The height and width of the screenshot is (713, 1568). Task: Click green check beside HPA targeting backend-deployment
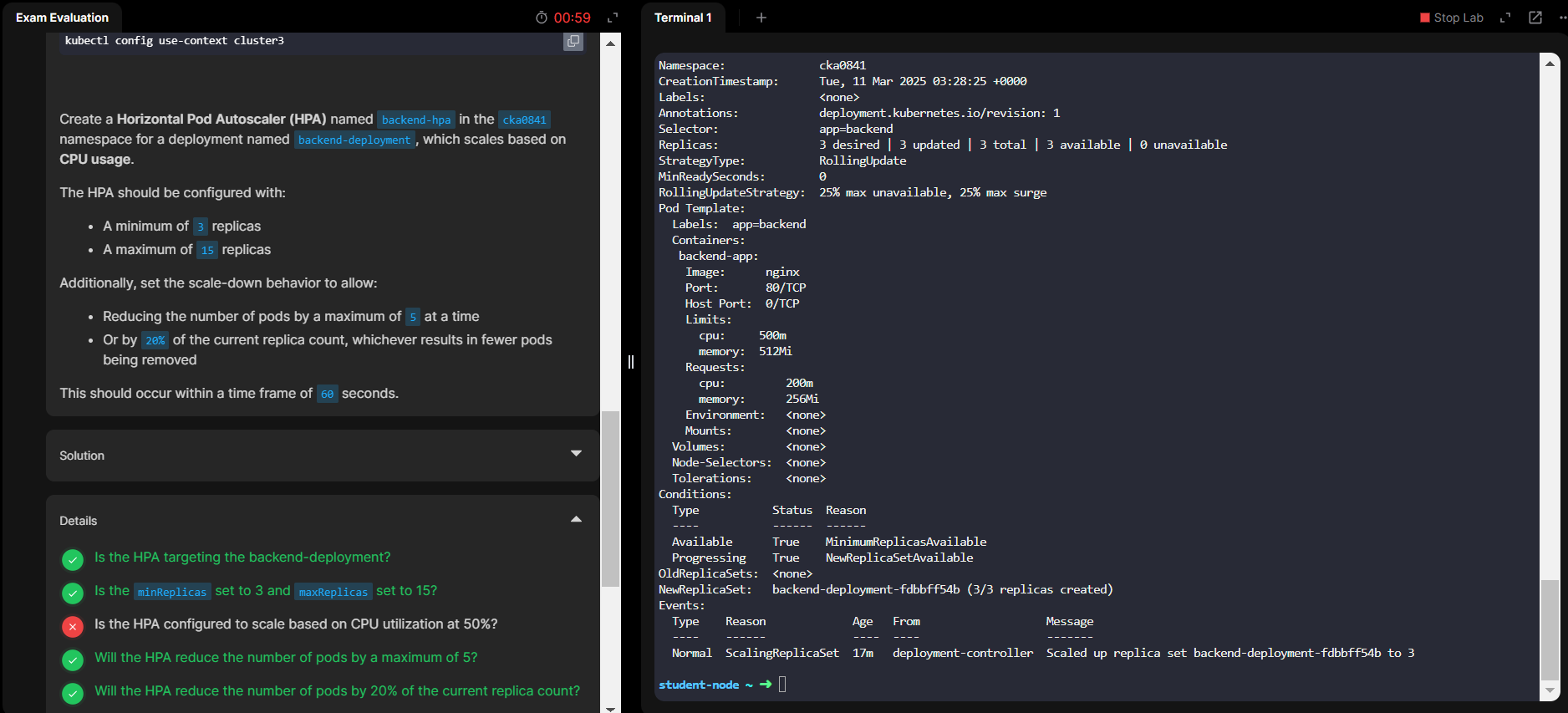coord(73,559)
